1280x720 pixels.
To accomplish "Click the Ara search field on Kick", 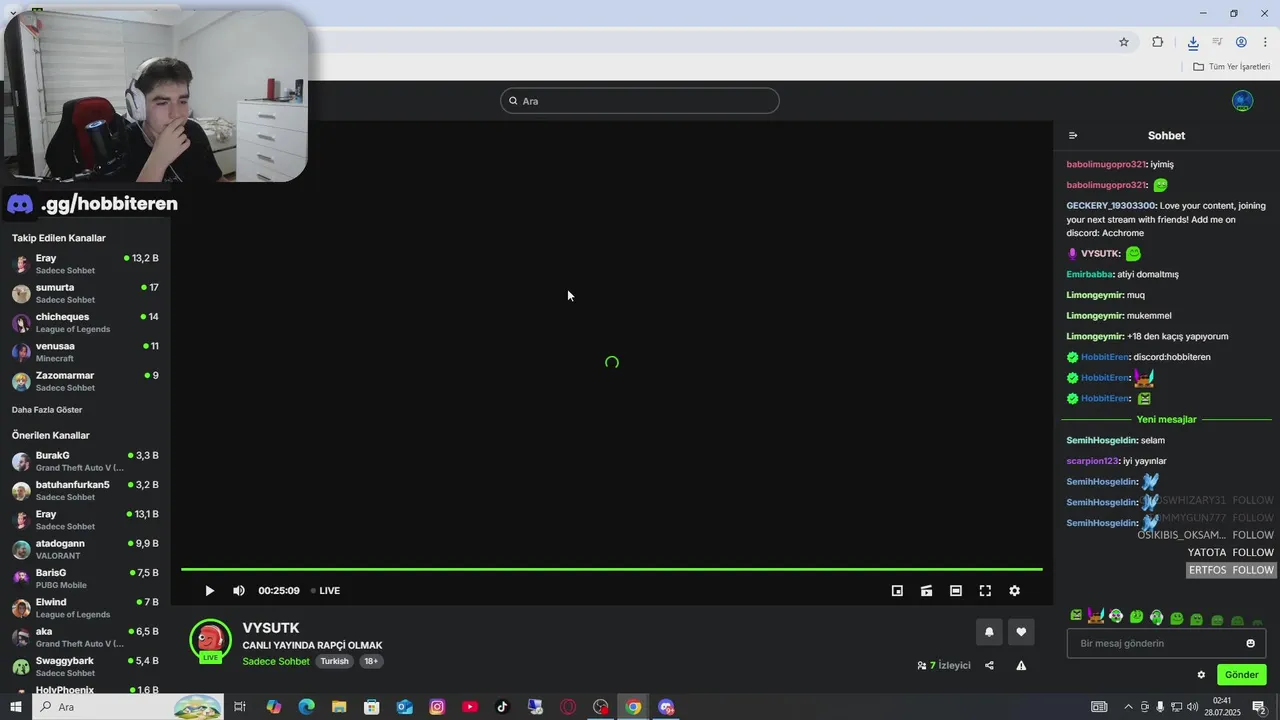I will point(640,101).
